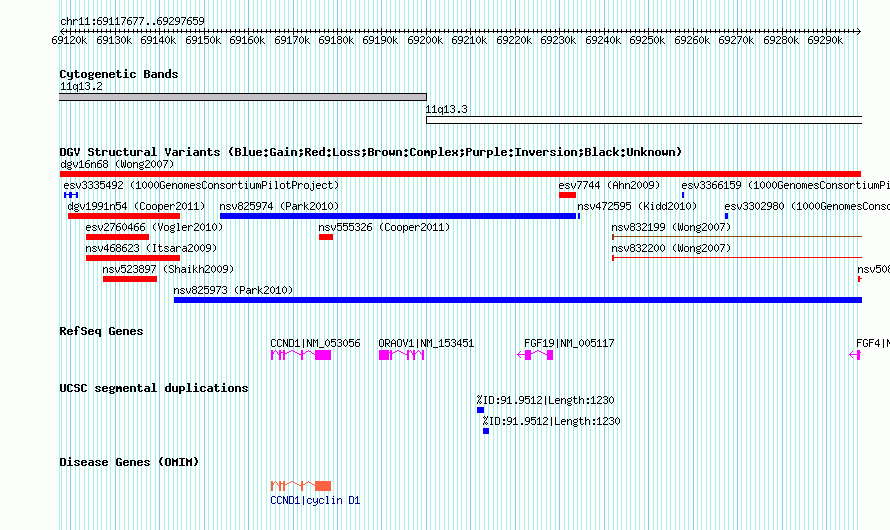Click the 69250k ruler tick label
This screenshot has height=530, width=890.
pyautogui.click(x=647, y=40)
